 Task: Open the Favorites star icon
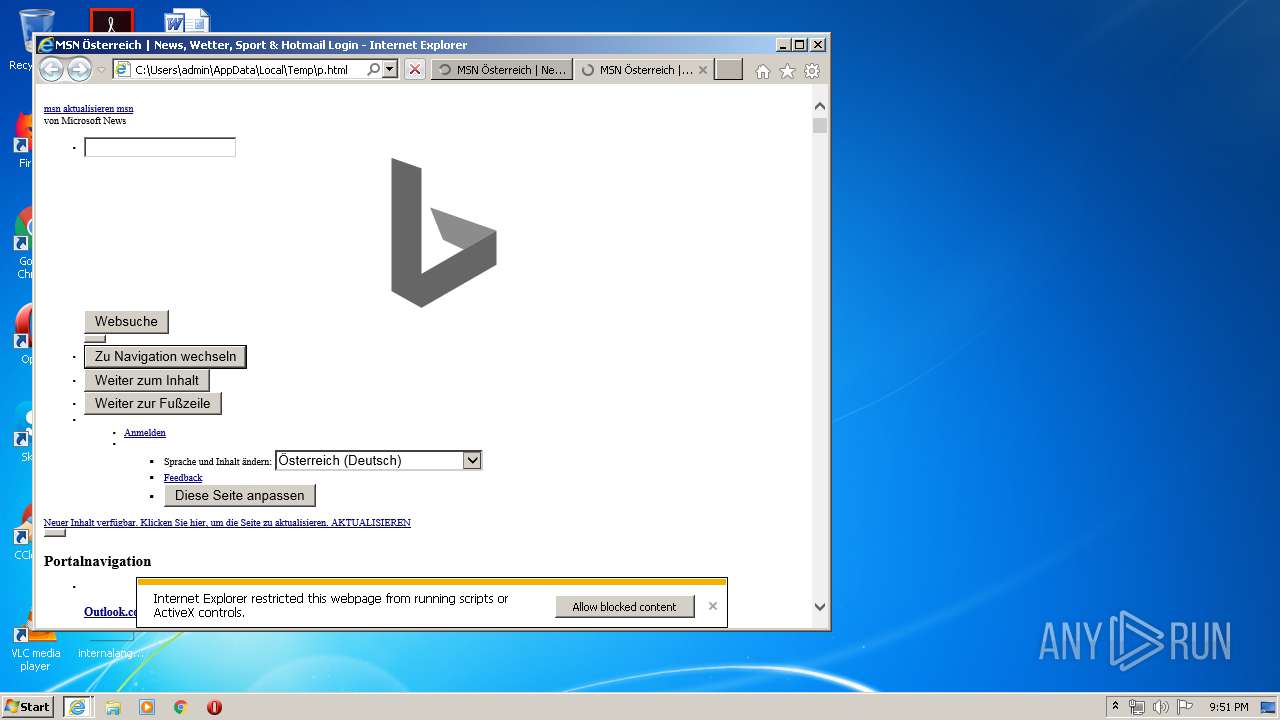788,71
